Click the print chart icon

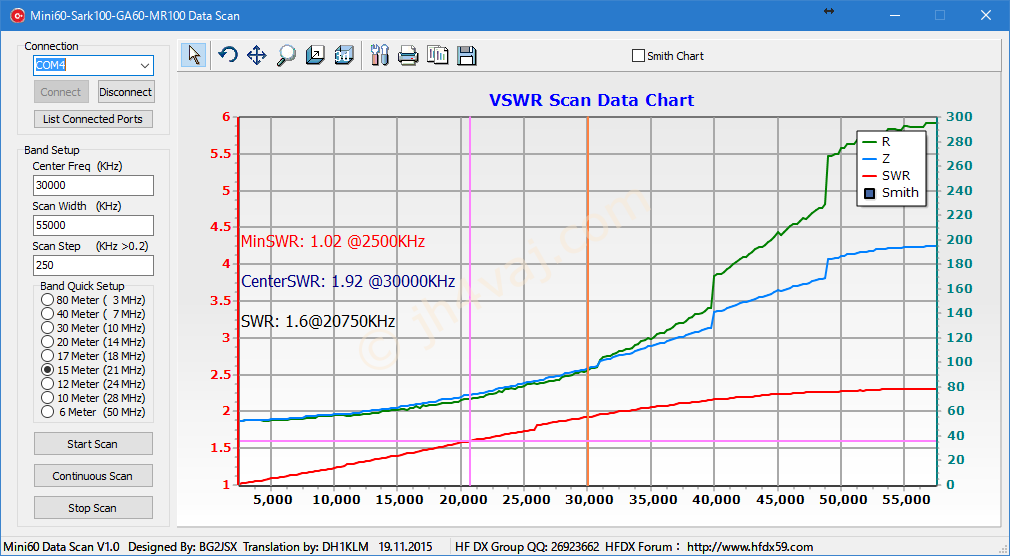point(408,55)
